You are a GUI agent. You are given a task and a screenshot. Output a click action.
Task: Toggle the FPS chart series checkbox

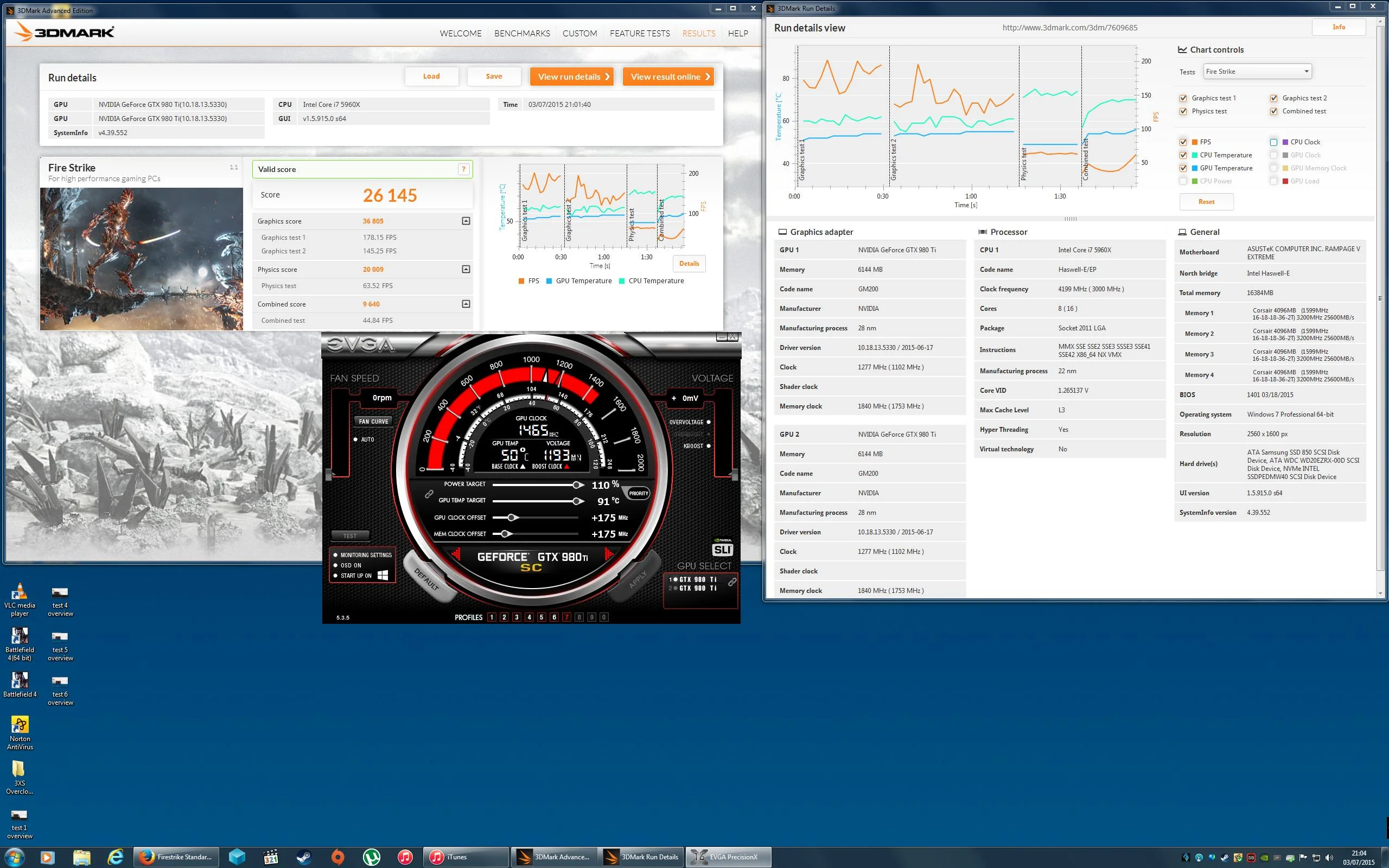pos(1183,142)
